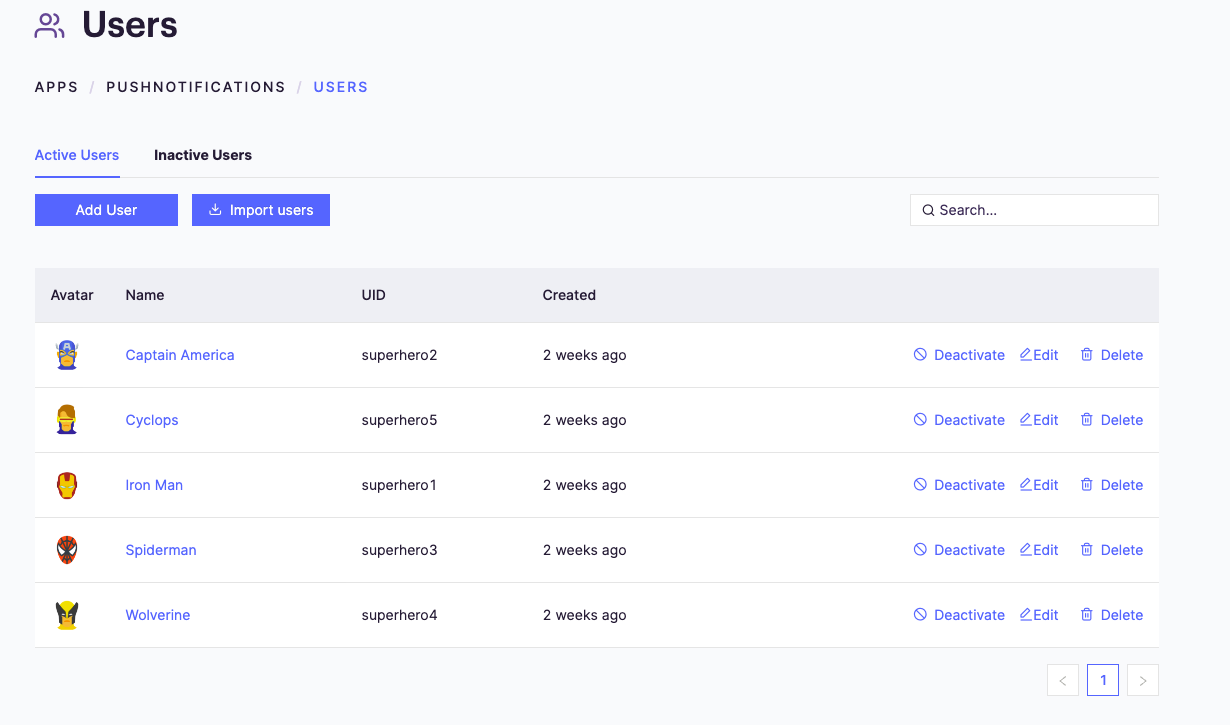Switch to Active Users tab

(77, 155)
